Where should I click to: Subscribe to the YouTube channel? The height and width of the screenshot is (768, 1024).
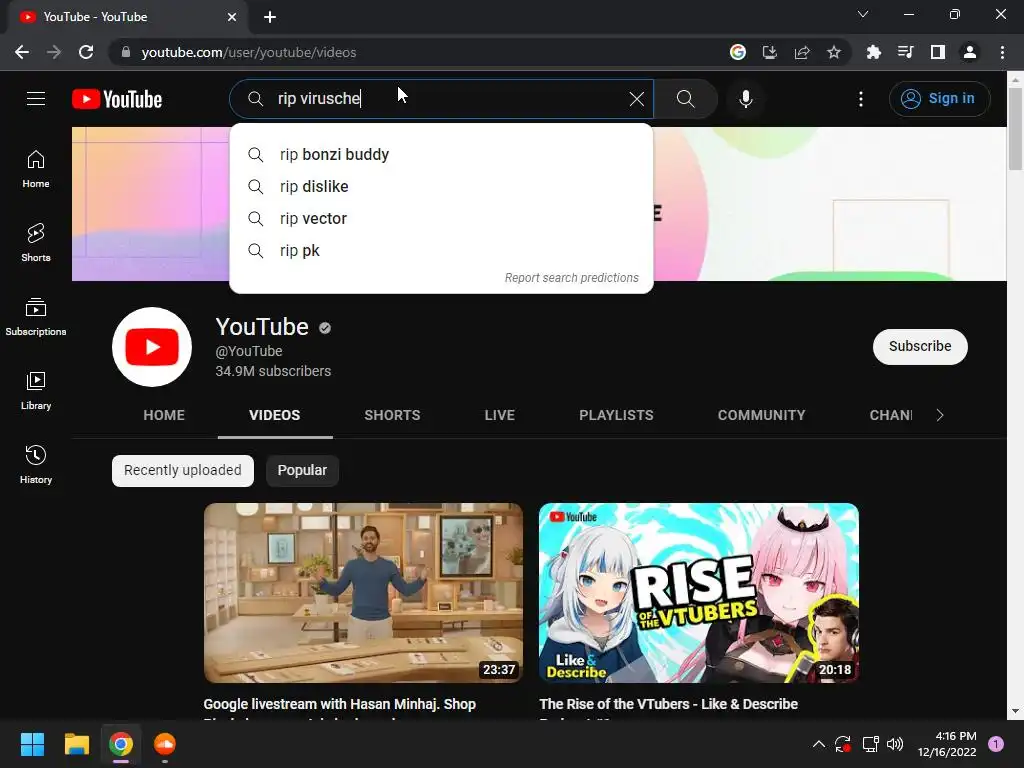[920, 346]
